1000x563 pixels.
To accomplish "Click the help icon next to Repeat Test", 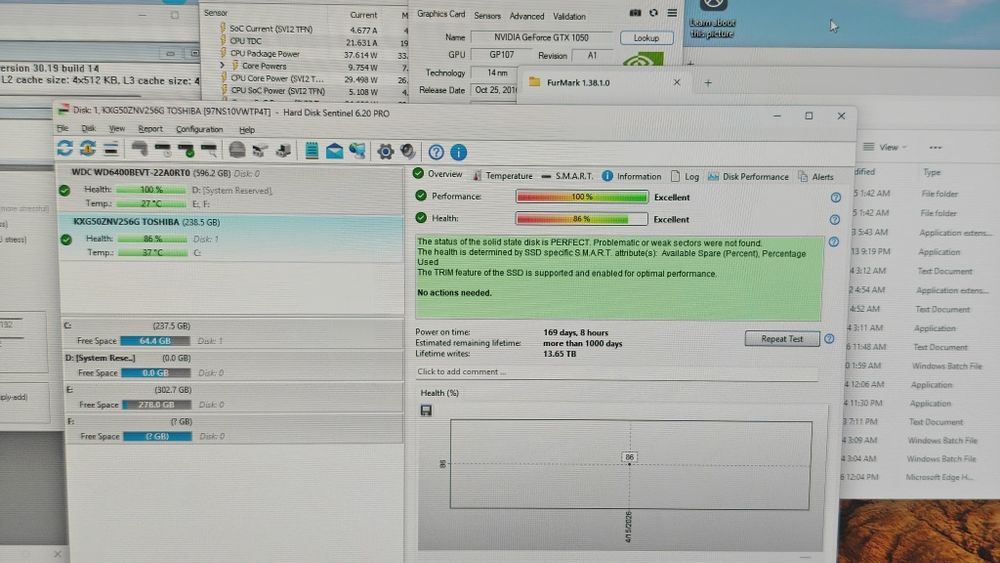I will (x=829, y=339).
